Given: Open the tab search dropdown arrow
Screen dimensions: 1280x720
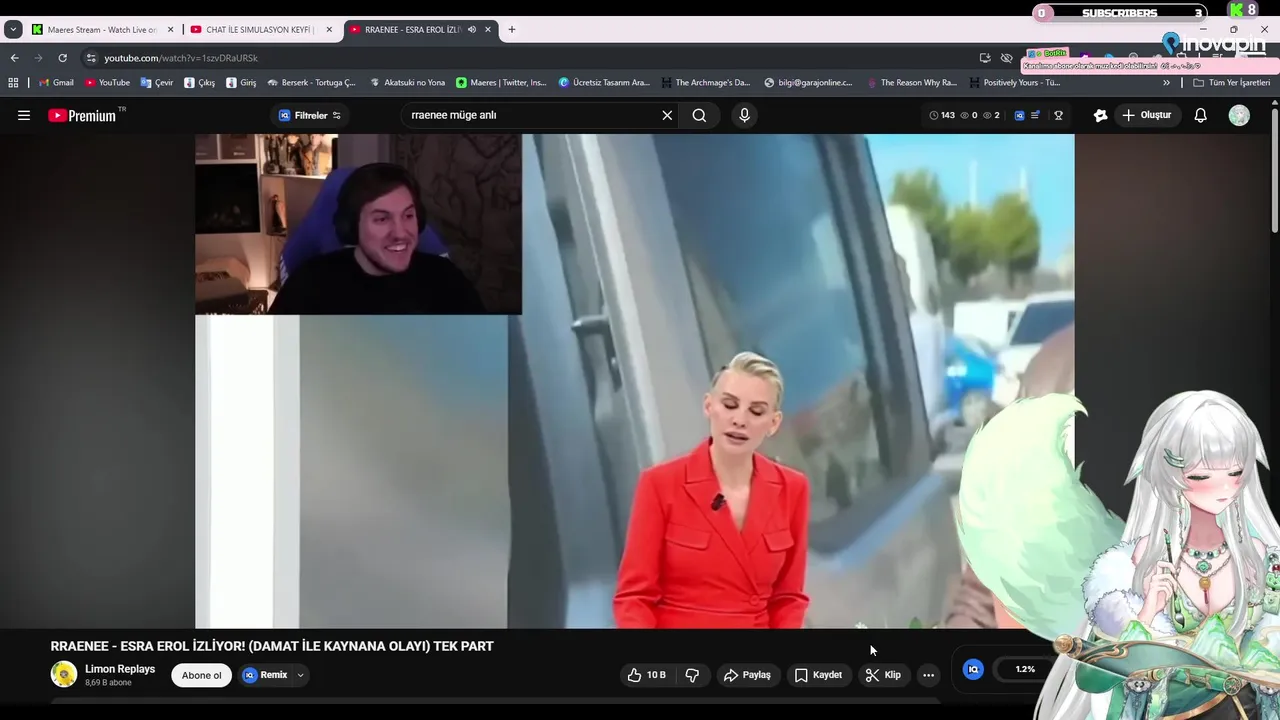Looking at the screenshot, I should click(x=12, y=29).
